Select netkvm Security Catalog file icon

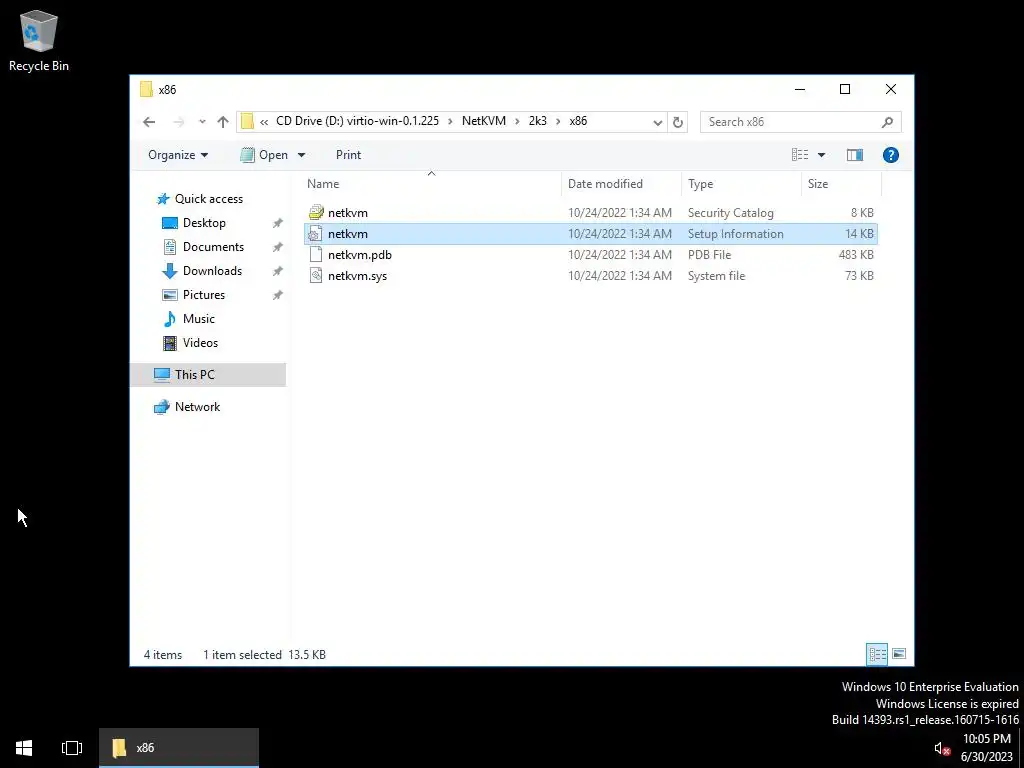tap(316, 212)
